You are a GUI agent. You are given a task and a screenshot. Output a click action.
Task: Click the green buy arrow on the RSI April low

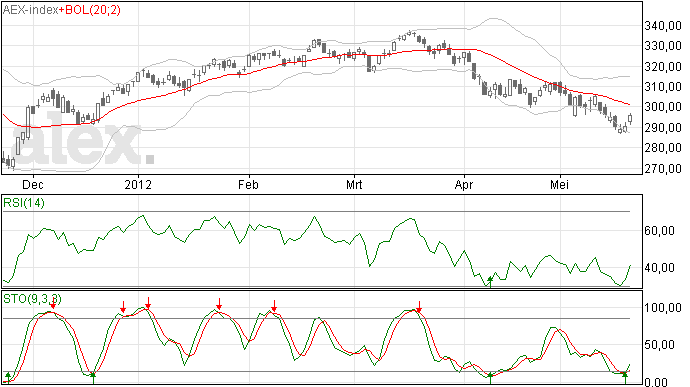pyautogui.click(x=491, y=281)
